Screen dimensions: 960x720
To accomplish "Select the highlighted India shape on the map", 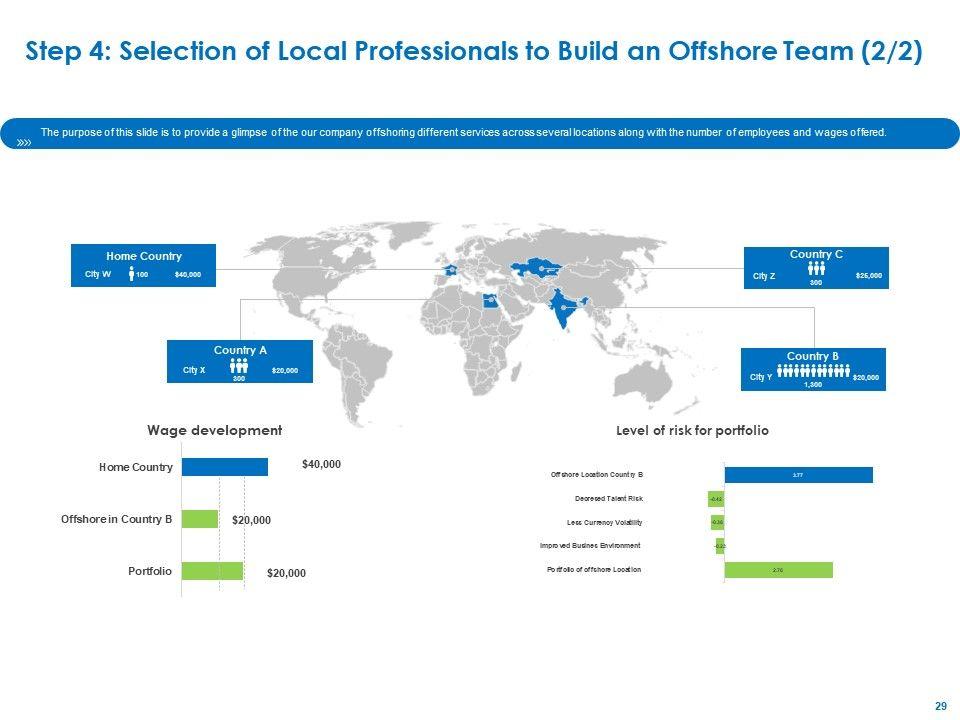I will [564, 310].
